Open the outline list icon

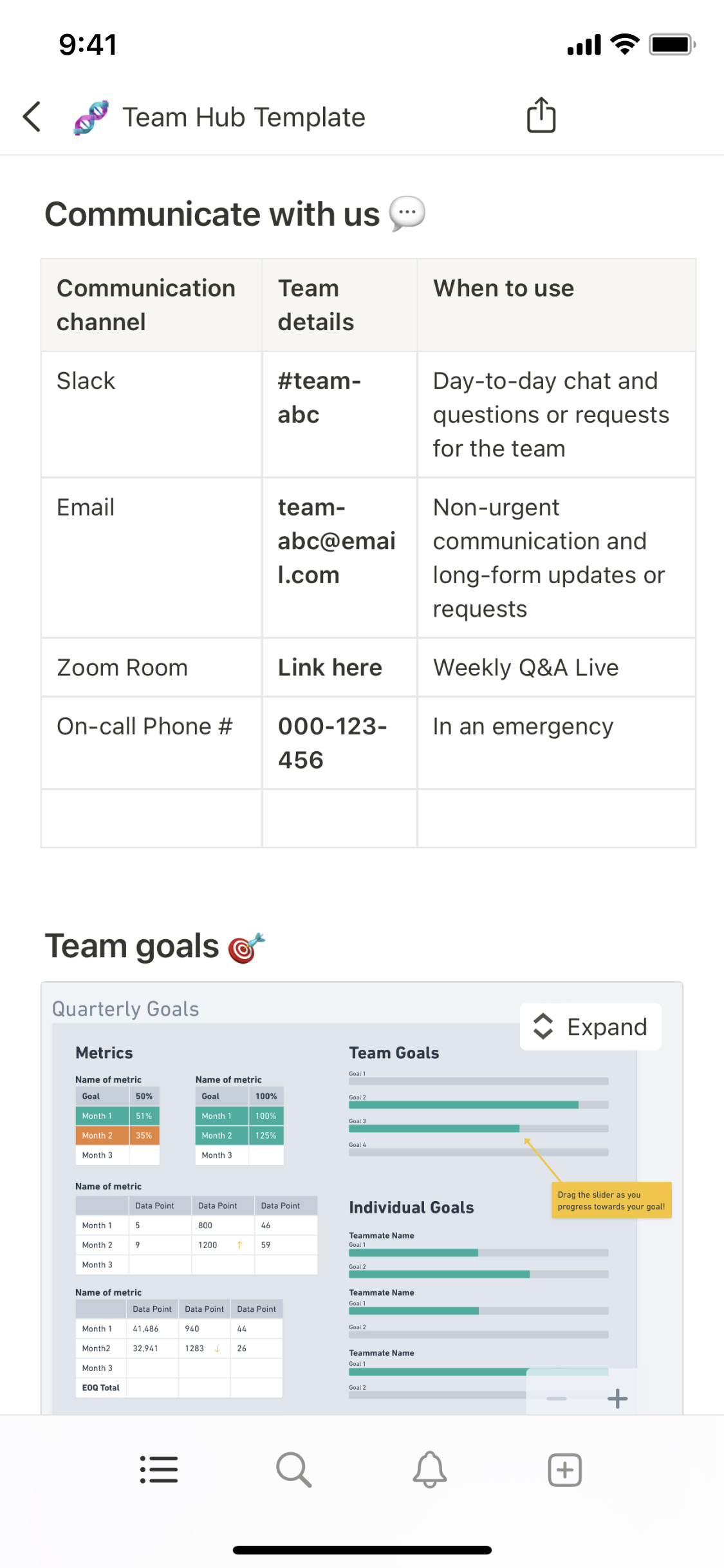[159, 1470]
